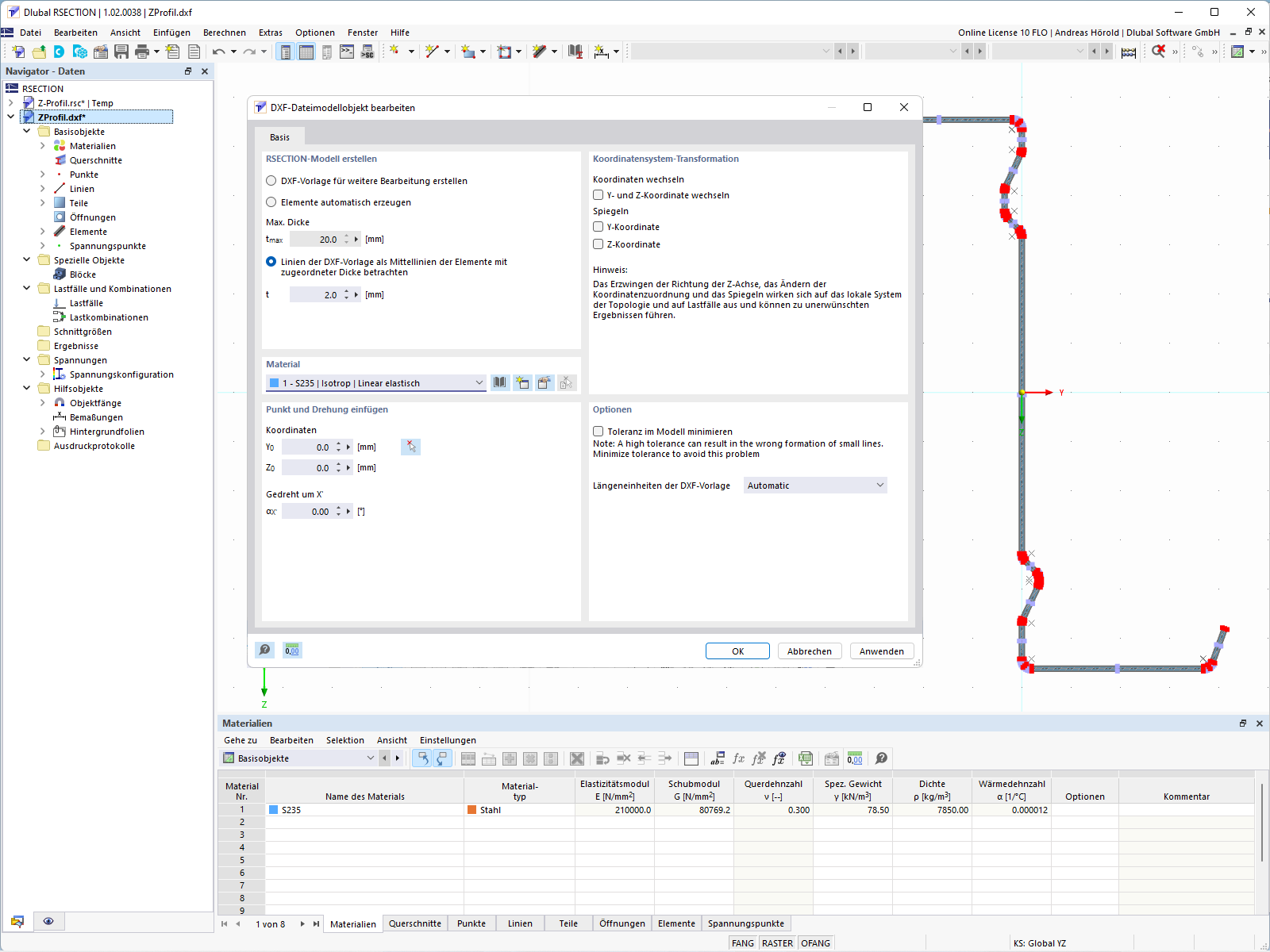Expand the Spannungskonfiguration tree node
1270x952 pixels.
coord(43,374)
